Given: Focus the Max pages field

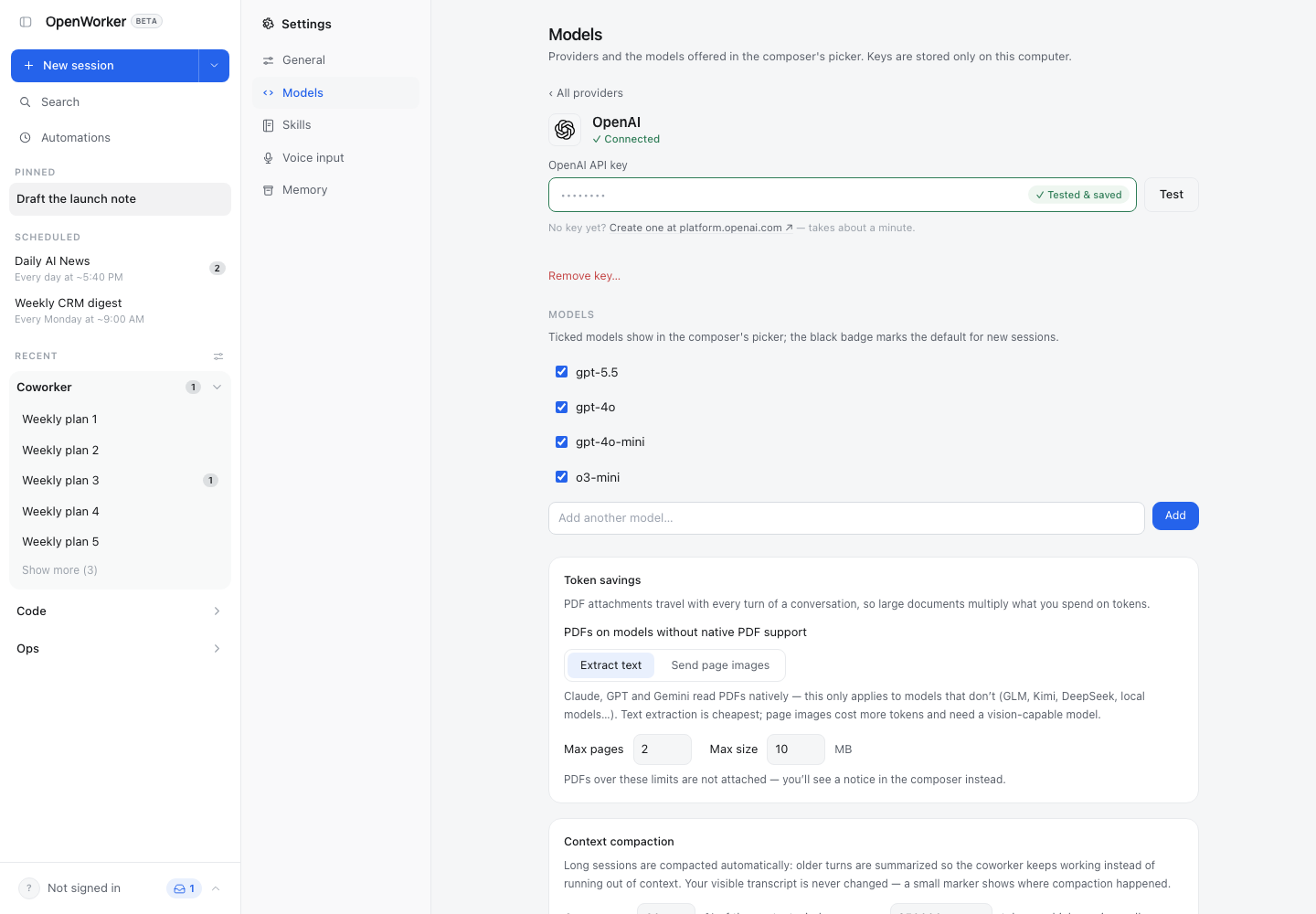Looking at the screenshot, I should [x=663, y=749].
